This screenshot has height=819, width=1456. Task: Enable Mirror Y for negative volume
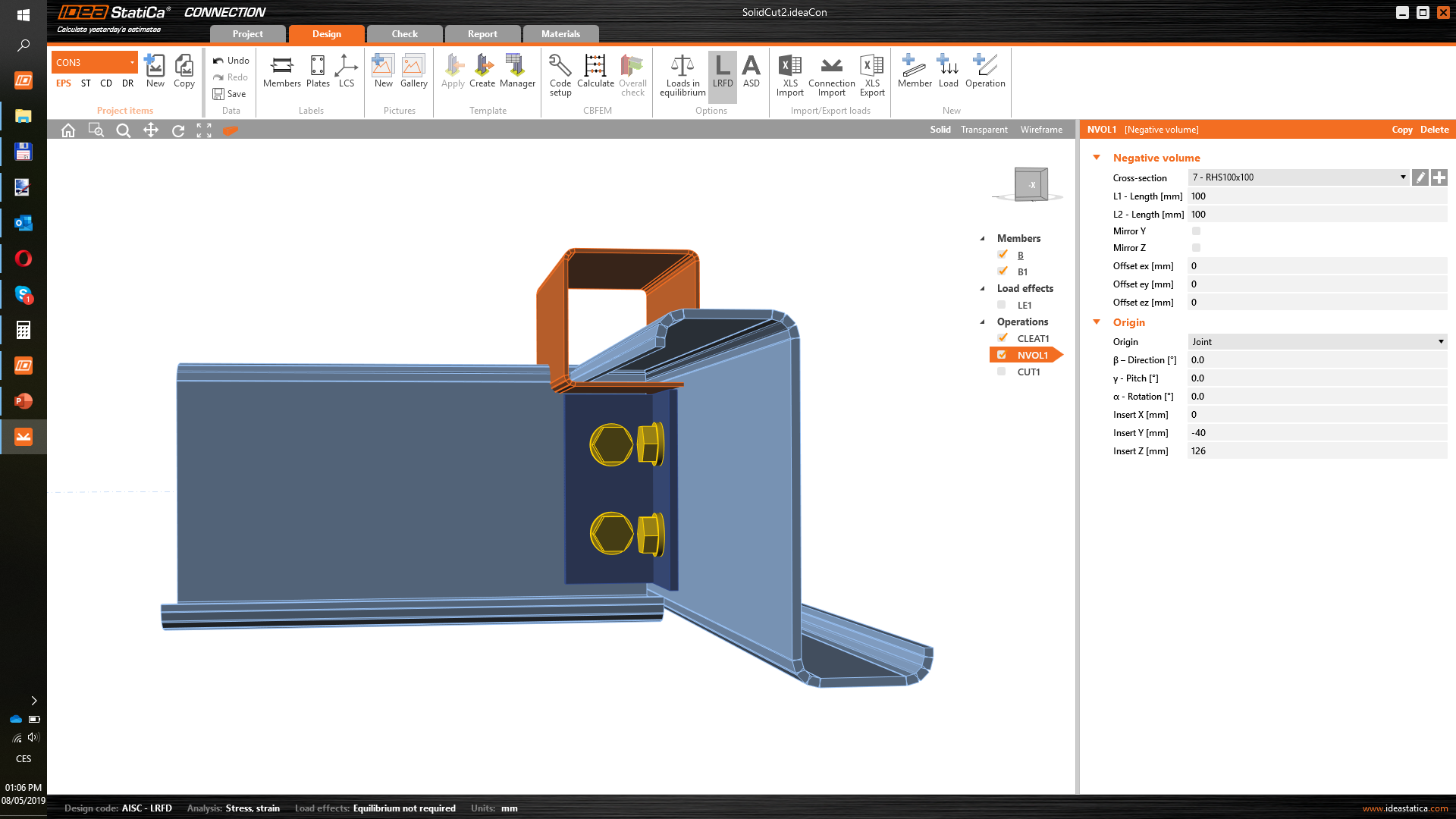click(x=1196, y=231)
